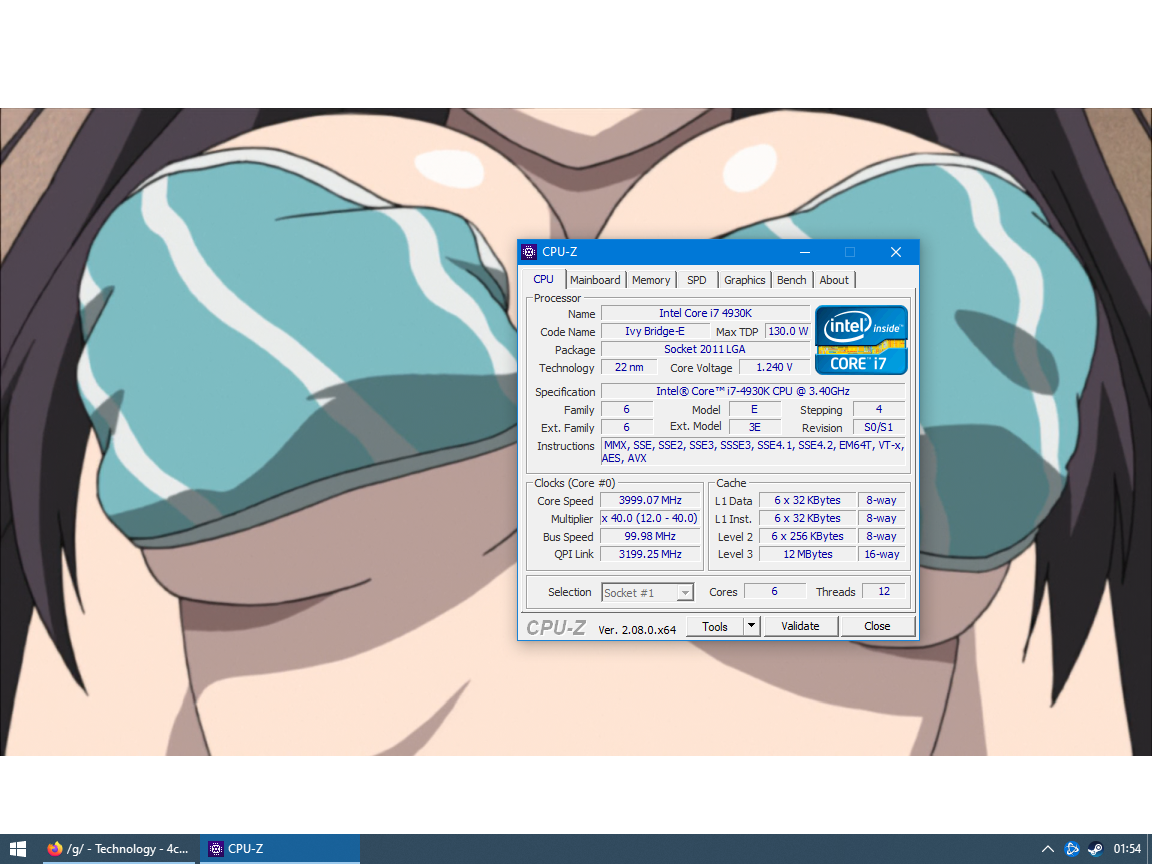
Task: Click the Intel Core i7 logo
Action: pyautogui.click(x=861, y=340)
